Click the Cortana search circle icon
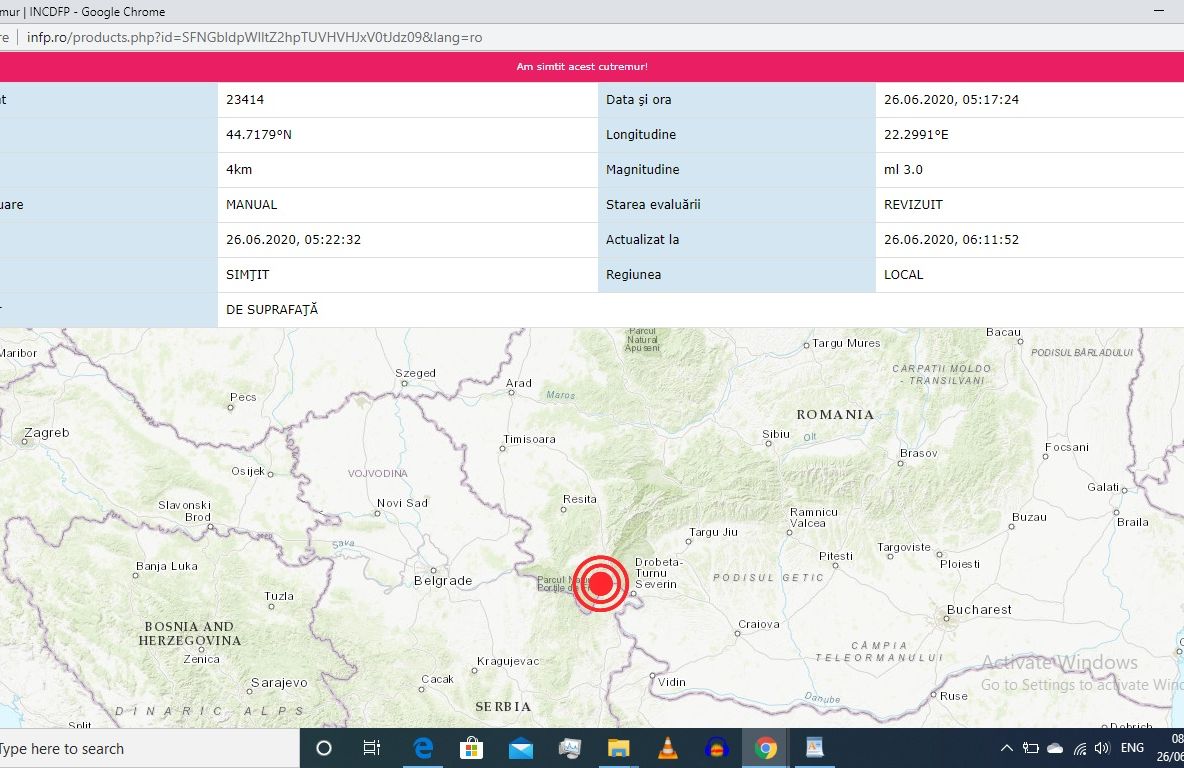This screenshot has width=1184, height=768. tap(323, 747)
